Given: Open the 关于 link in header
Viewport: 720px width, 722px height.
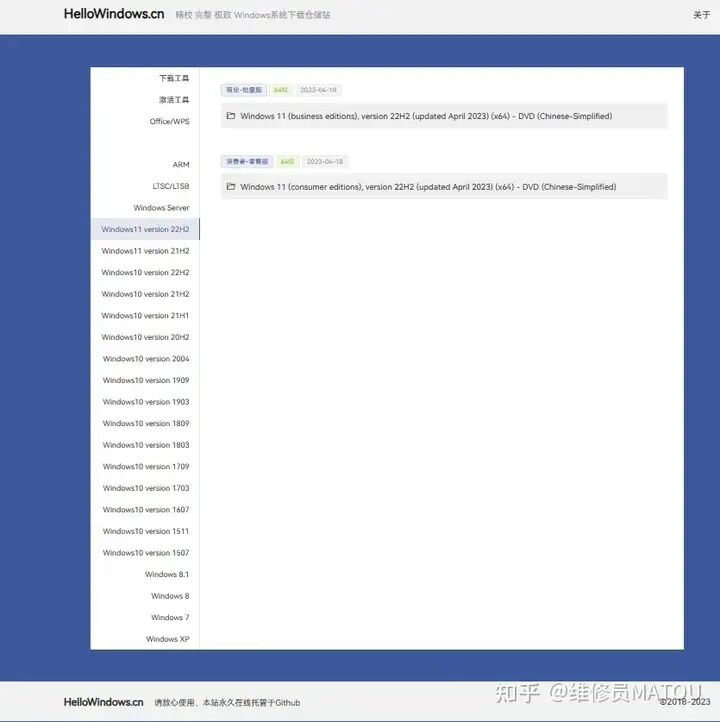Looking at the screenshot, I should (x=701, y=15).
